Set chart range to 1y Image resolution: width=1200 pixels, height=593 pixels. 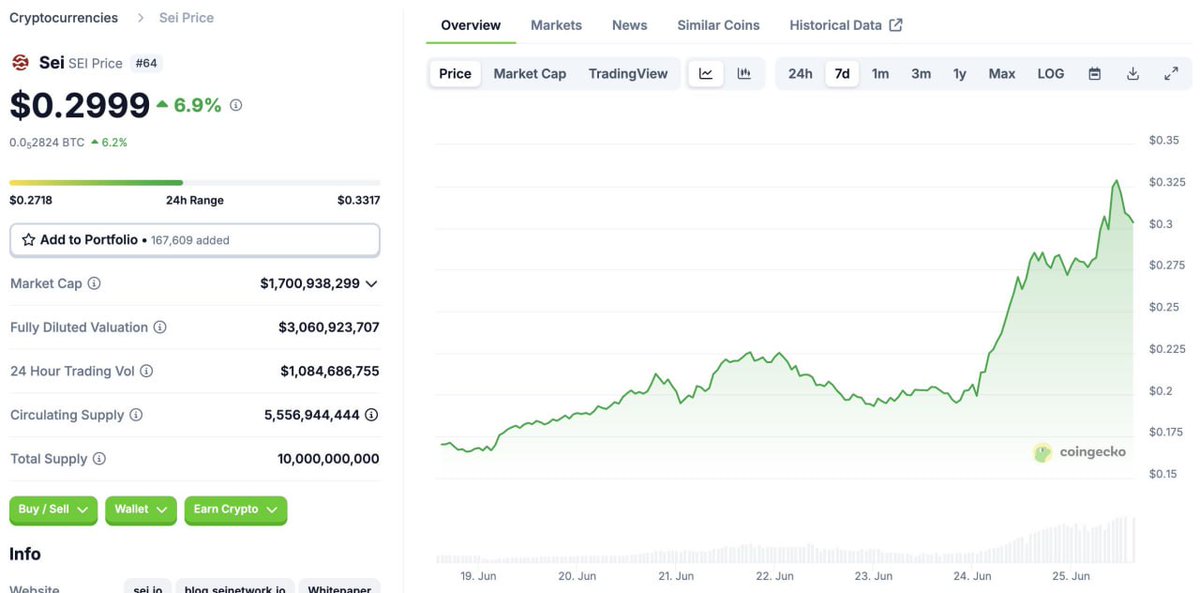coord(960,74)
